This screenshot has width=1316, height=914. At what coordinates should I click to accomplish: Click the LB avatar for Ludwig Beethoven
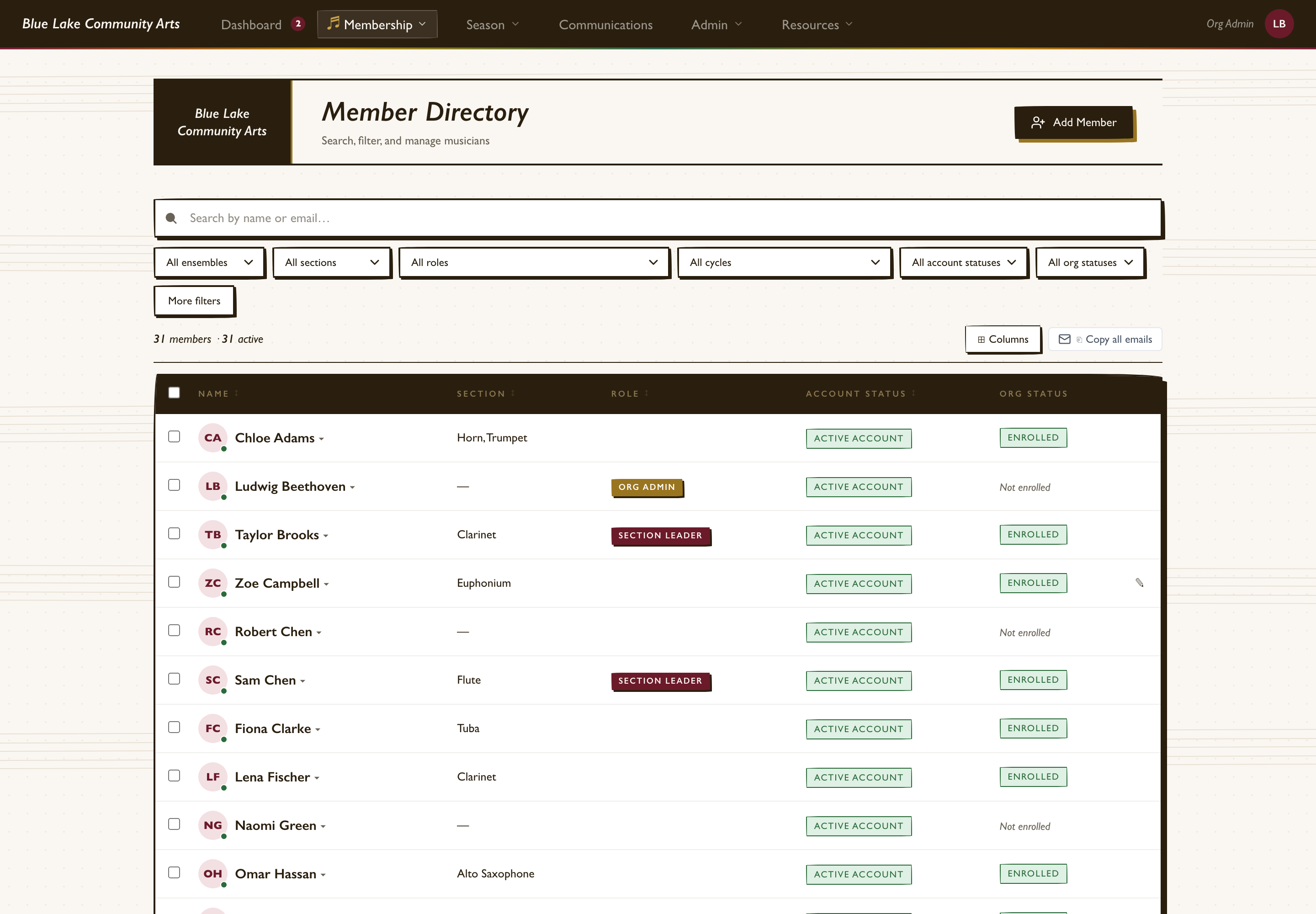point(212,486)
